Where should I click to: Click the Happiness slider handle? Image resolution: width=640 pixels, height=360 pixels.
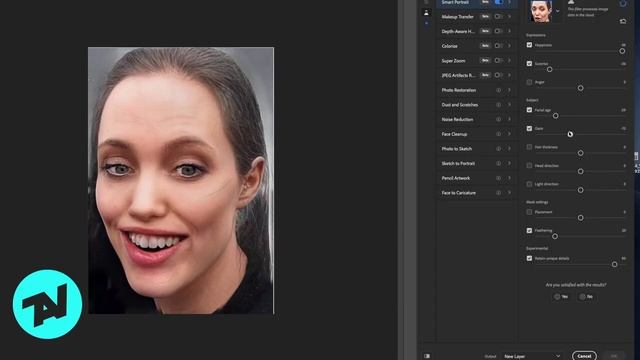coord(622,51)
